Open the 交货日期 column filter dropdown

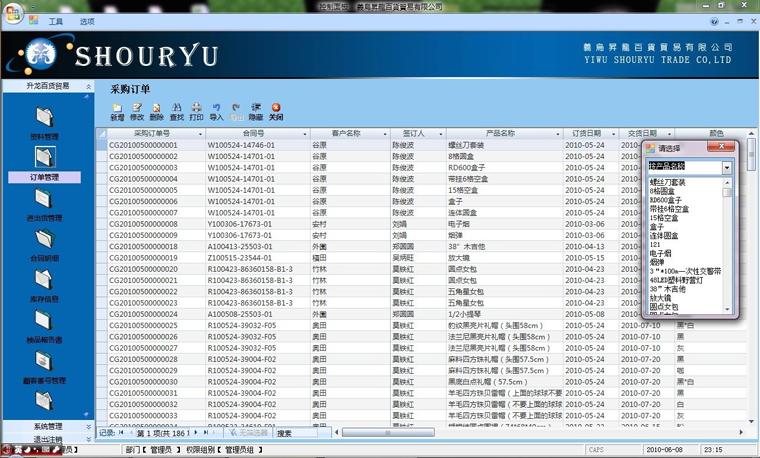[669, 134]
